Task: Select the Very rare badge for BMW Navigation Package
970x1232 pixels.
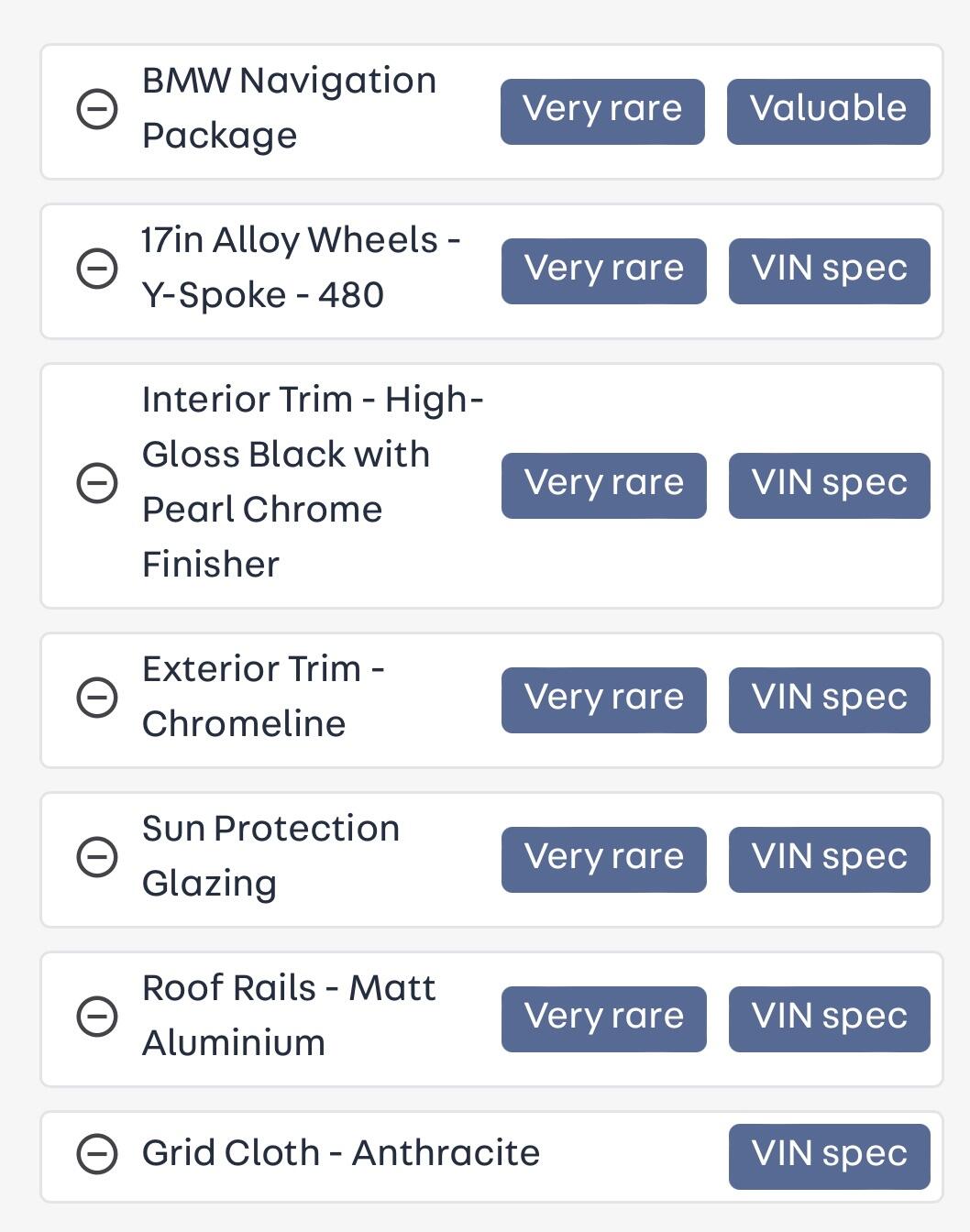Action: pos(602,111)
